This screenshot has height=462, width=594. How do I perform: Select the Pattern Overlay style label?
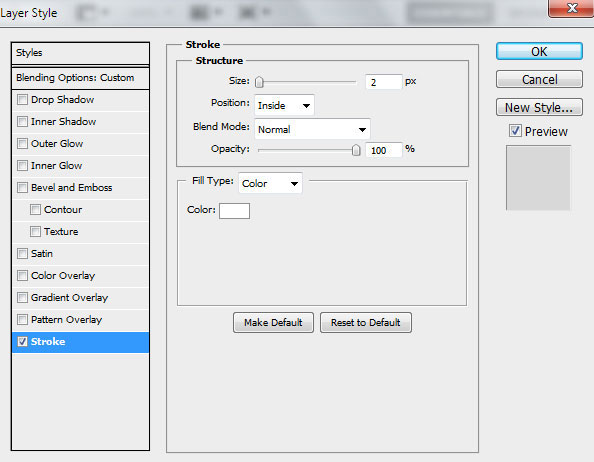pyautogui.click(x=66, y=320)
